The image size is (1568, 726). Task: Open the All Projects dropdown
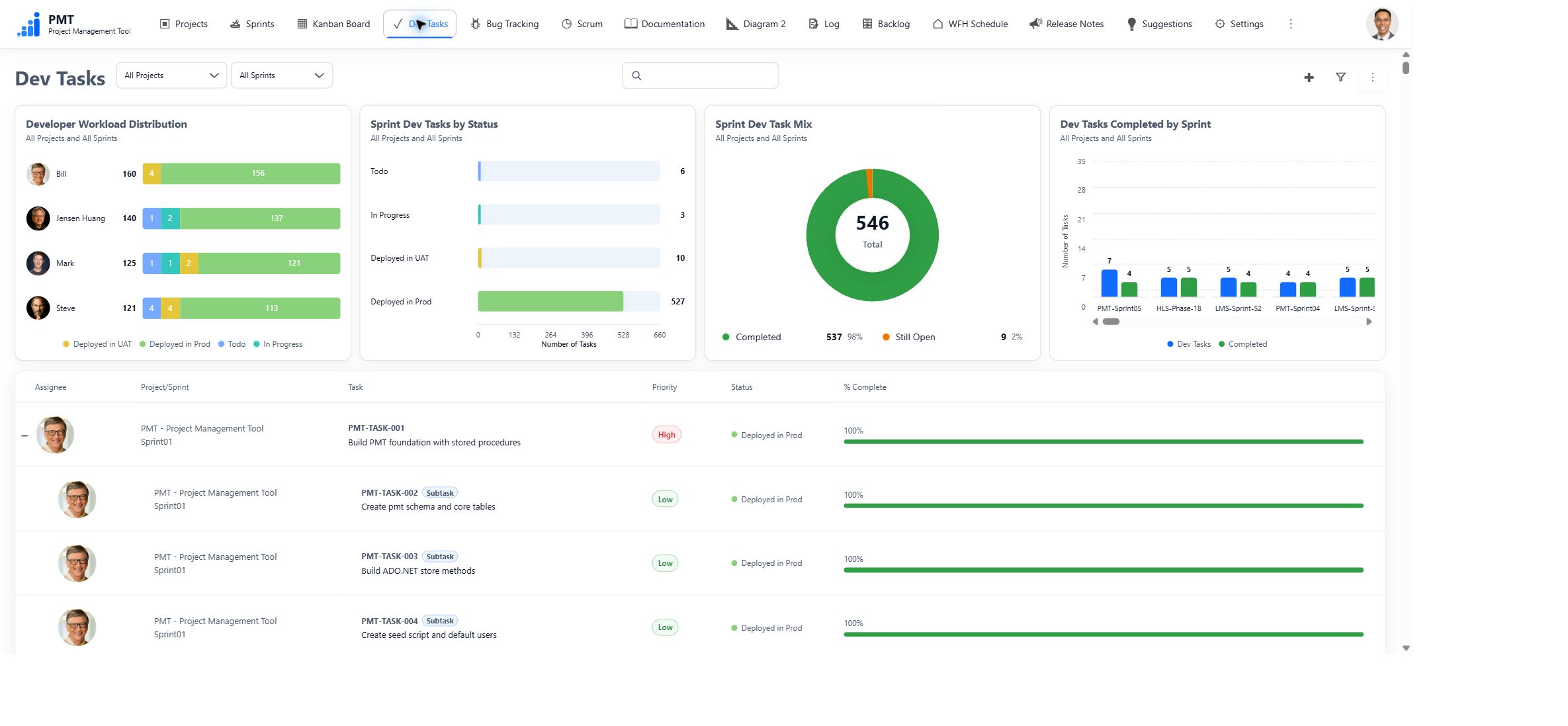(x=171, y=75)
